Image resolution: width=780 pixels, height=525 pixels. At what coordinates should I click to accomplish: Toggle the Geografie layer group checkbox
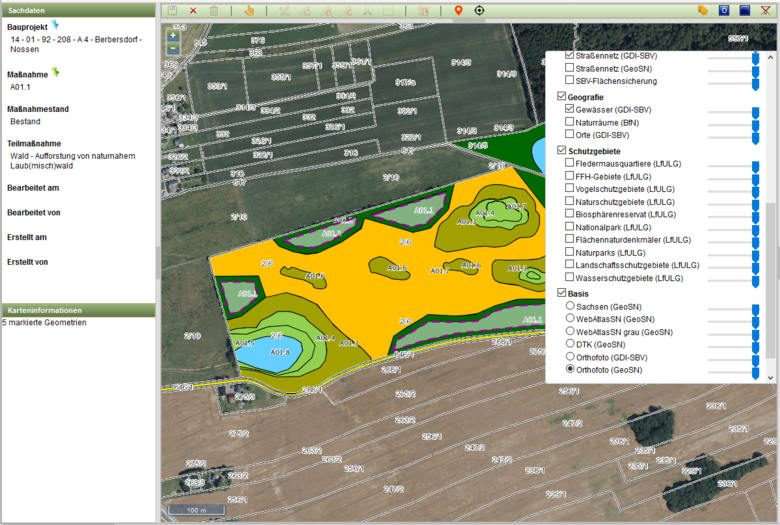[x=561, y=96]
